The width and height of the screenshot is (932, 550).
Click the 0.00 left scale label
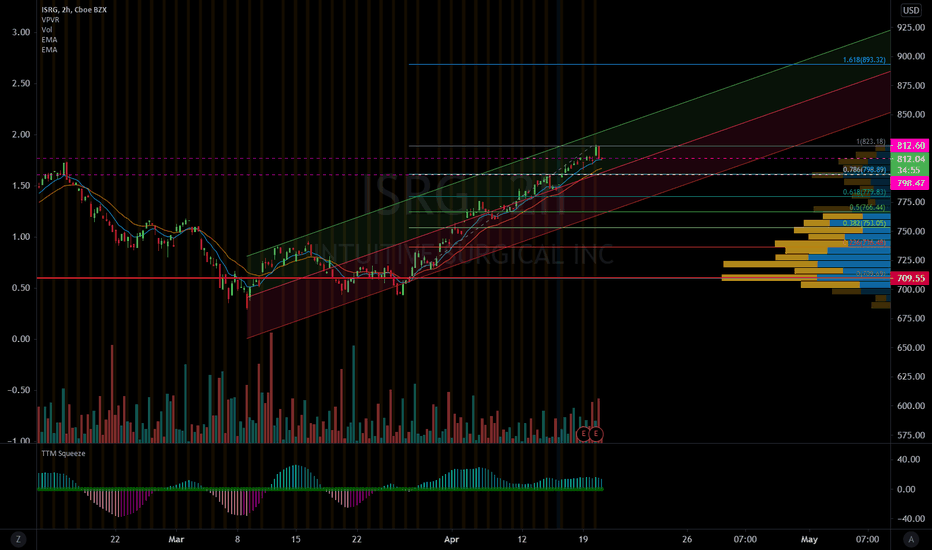(21, 339)
